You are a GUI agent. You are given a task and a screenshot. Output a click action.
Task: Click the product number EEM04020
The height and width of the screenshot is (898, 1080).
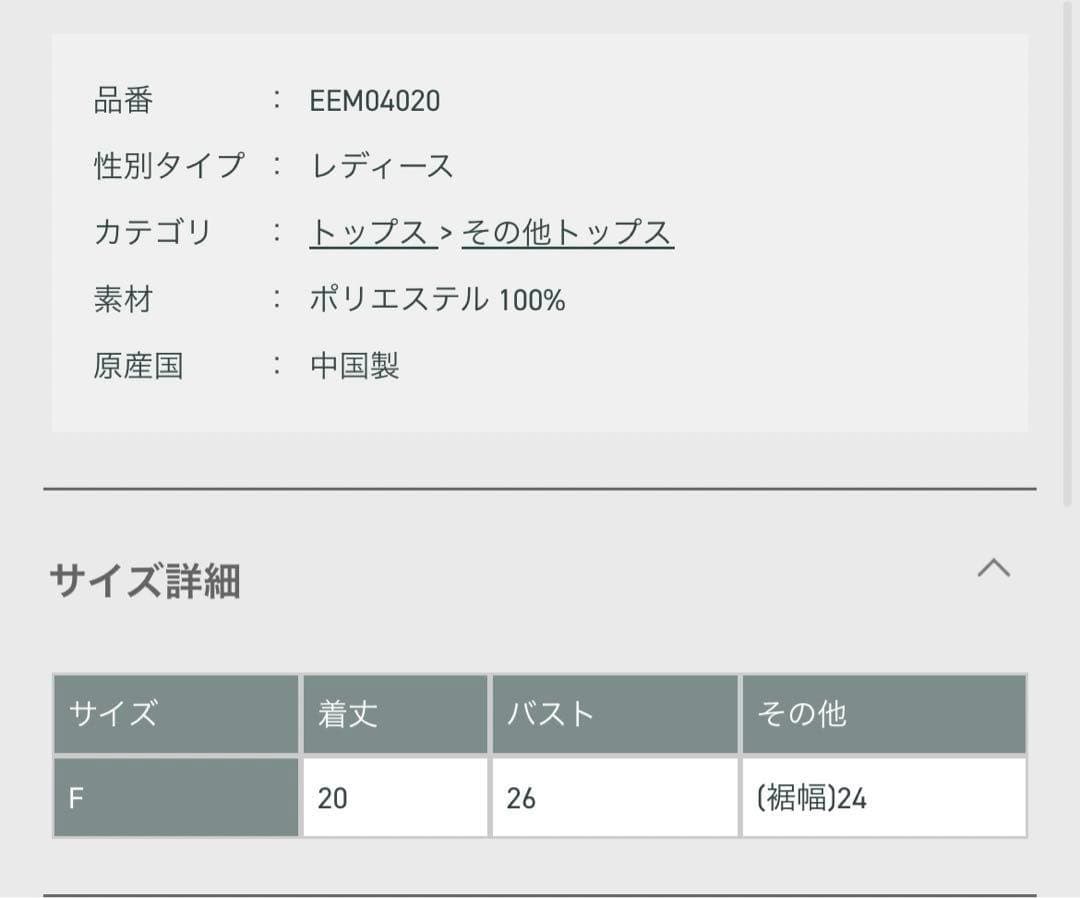pos(375,101)
